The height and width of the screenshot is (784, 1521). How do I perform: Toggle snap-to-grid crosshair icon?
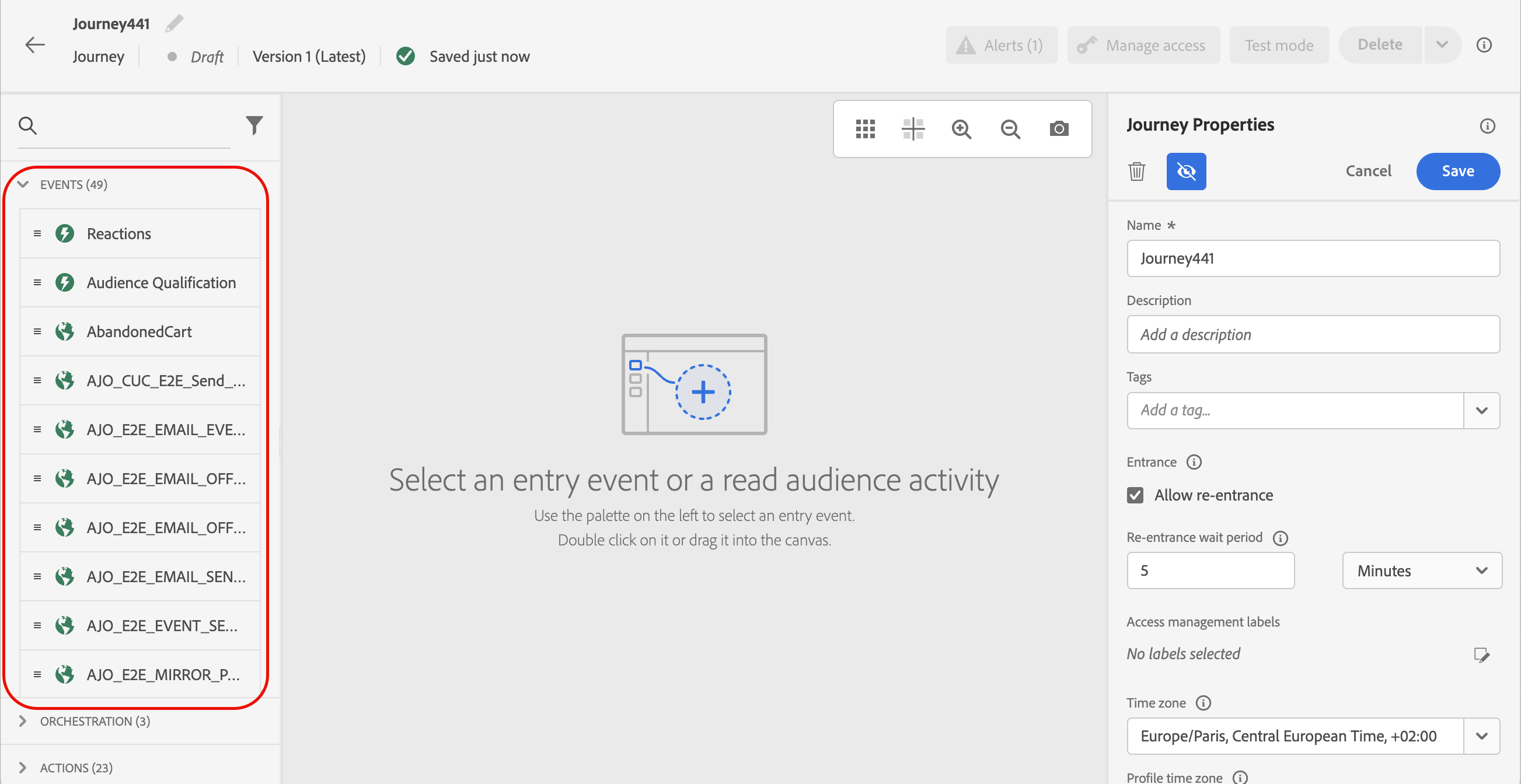913,128
